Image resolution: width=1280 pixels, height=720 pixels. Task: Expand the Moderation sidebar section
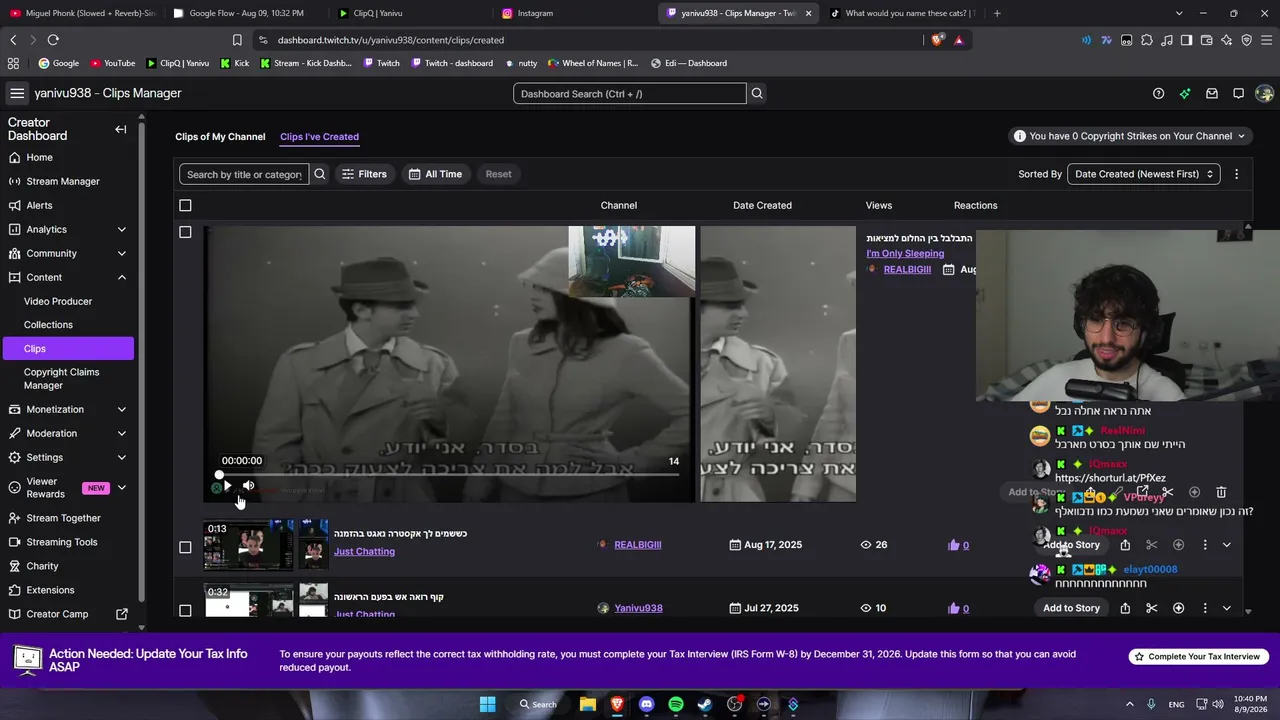[x=122, y=433]
